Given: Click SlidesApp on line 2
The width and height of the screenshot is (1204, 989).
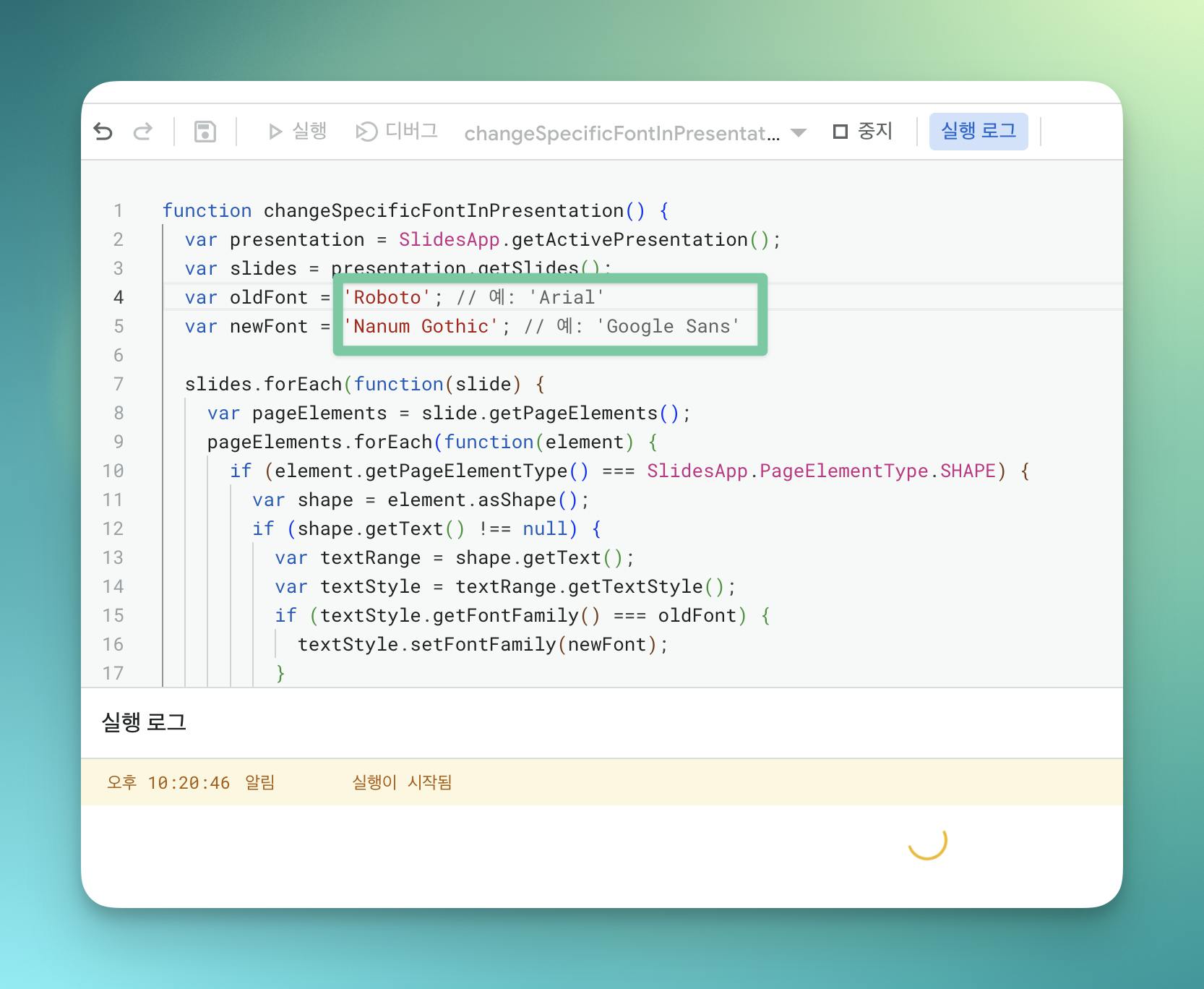Looking at the screenshot, I should point(450,240).
